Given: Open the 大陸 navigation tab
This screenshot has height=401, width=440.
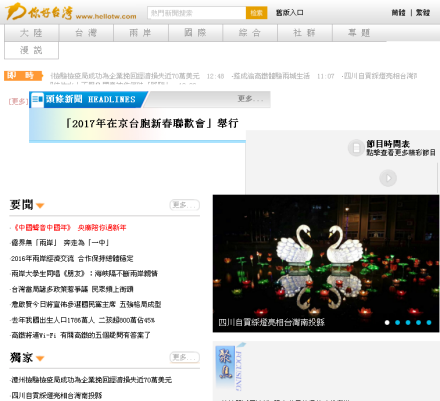Looking at the screenshot, I should (31, 33).
